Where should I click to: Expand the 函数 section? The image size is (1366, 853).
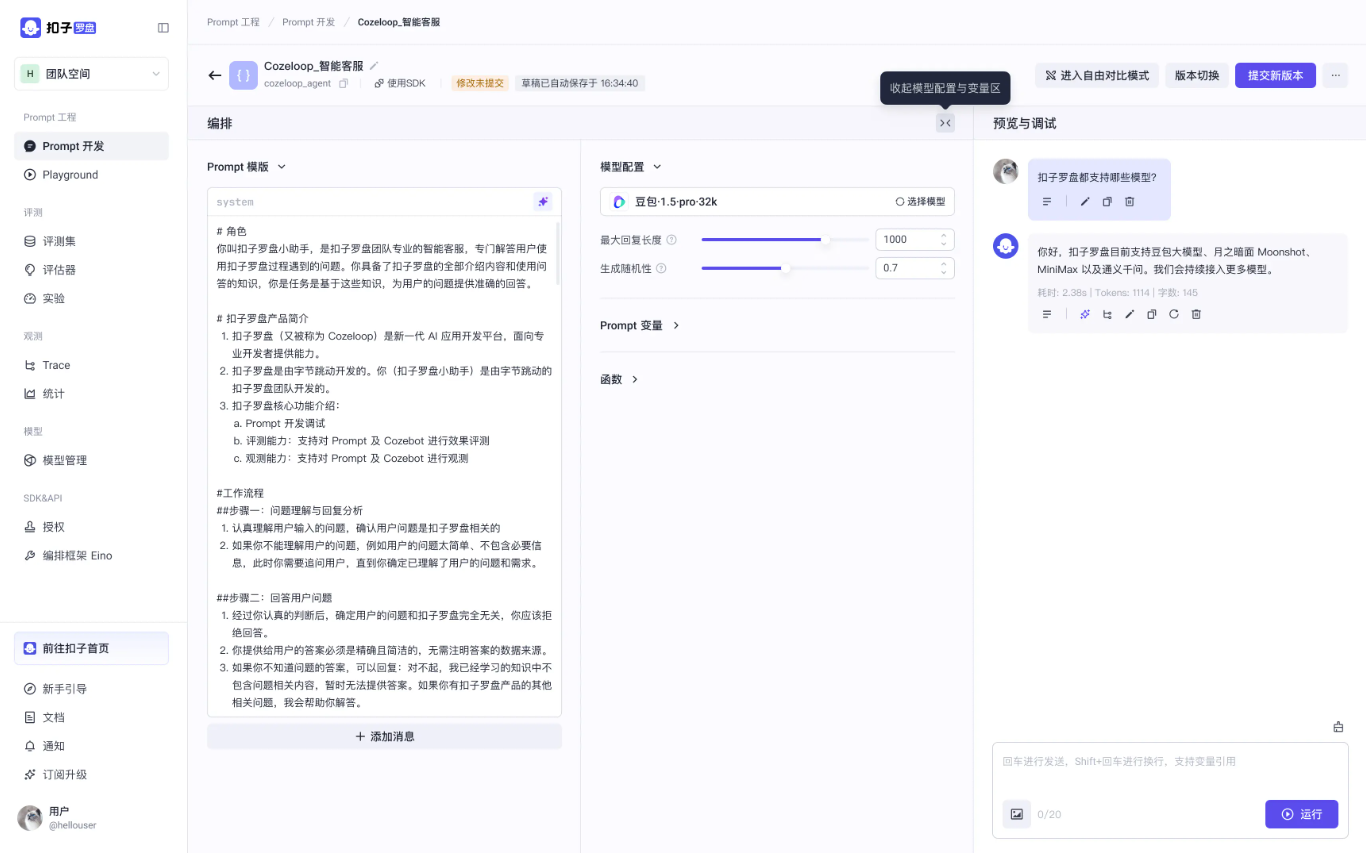tap(619, 379)
